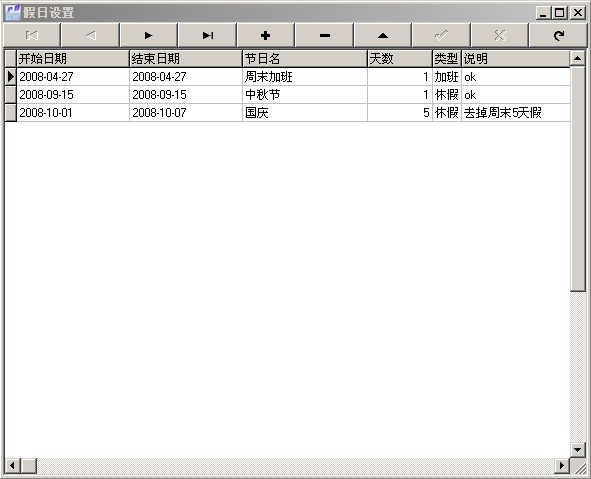Image resolution: width=591 pixels, height=479 pixels.
Task: Select the row indicator for 2008-10-01 row
Action: [x=11, y=113]
